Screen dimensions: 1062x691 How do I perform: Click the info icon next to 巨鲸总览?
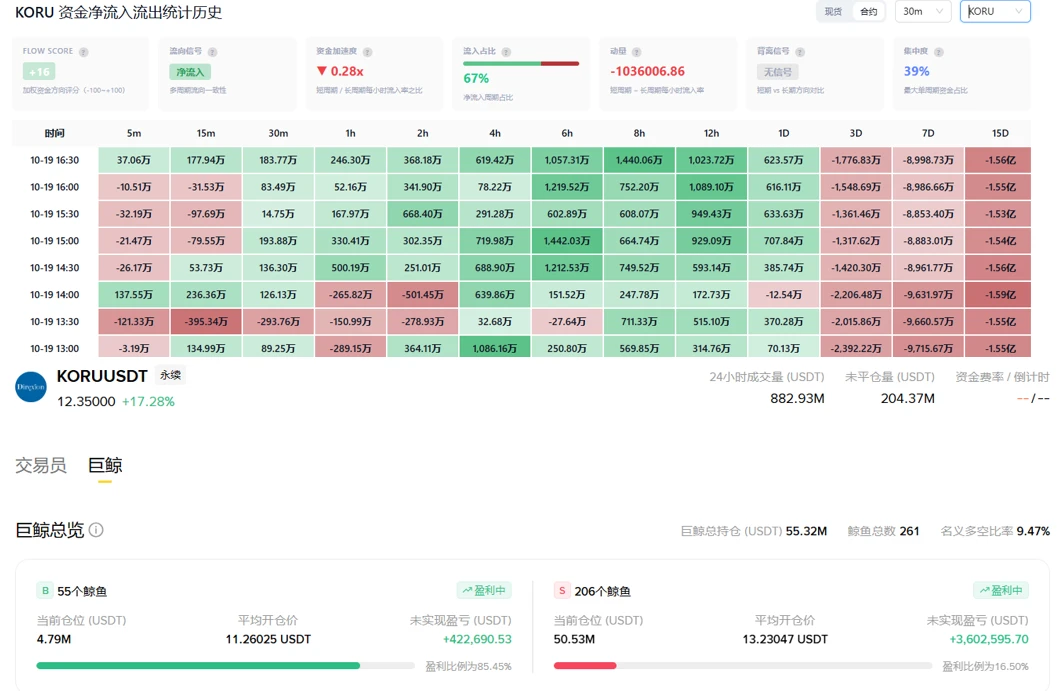pyautogui.click(x=96, y=530)
